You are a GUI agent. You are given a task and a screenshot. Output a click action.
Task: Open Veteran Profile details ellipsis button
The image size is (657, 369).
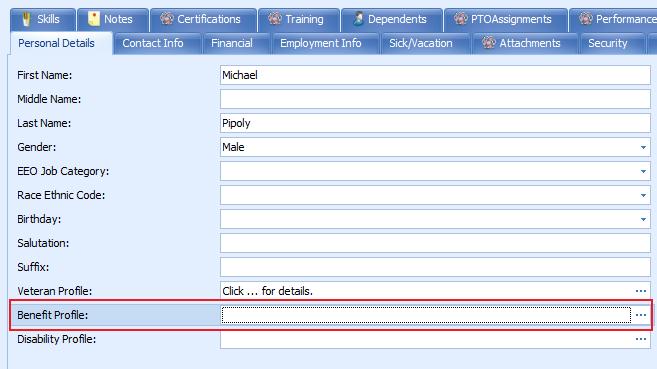click(641, 291)
